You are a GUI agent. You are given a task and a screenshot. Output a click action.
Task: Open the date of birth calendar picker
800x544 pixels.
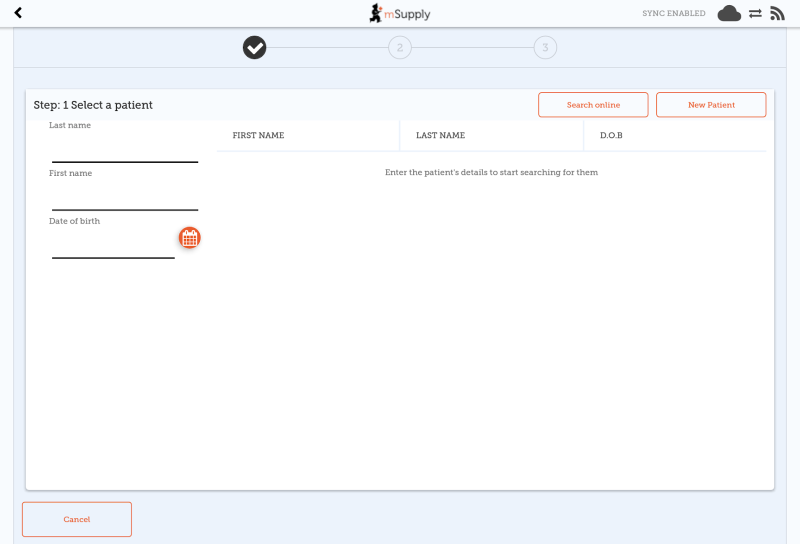coord(189,238)
